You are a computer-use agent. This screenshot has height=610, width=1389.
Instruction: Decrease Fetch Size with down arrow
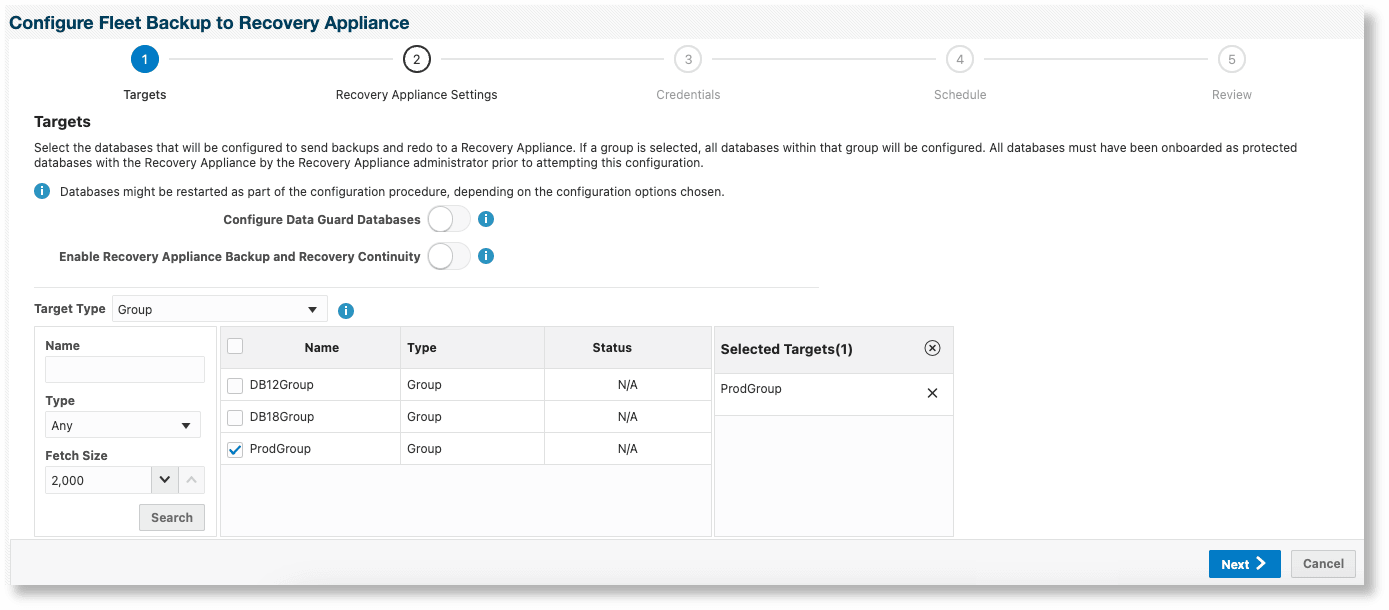(165, 480)
